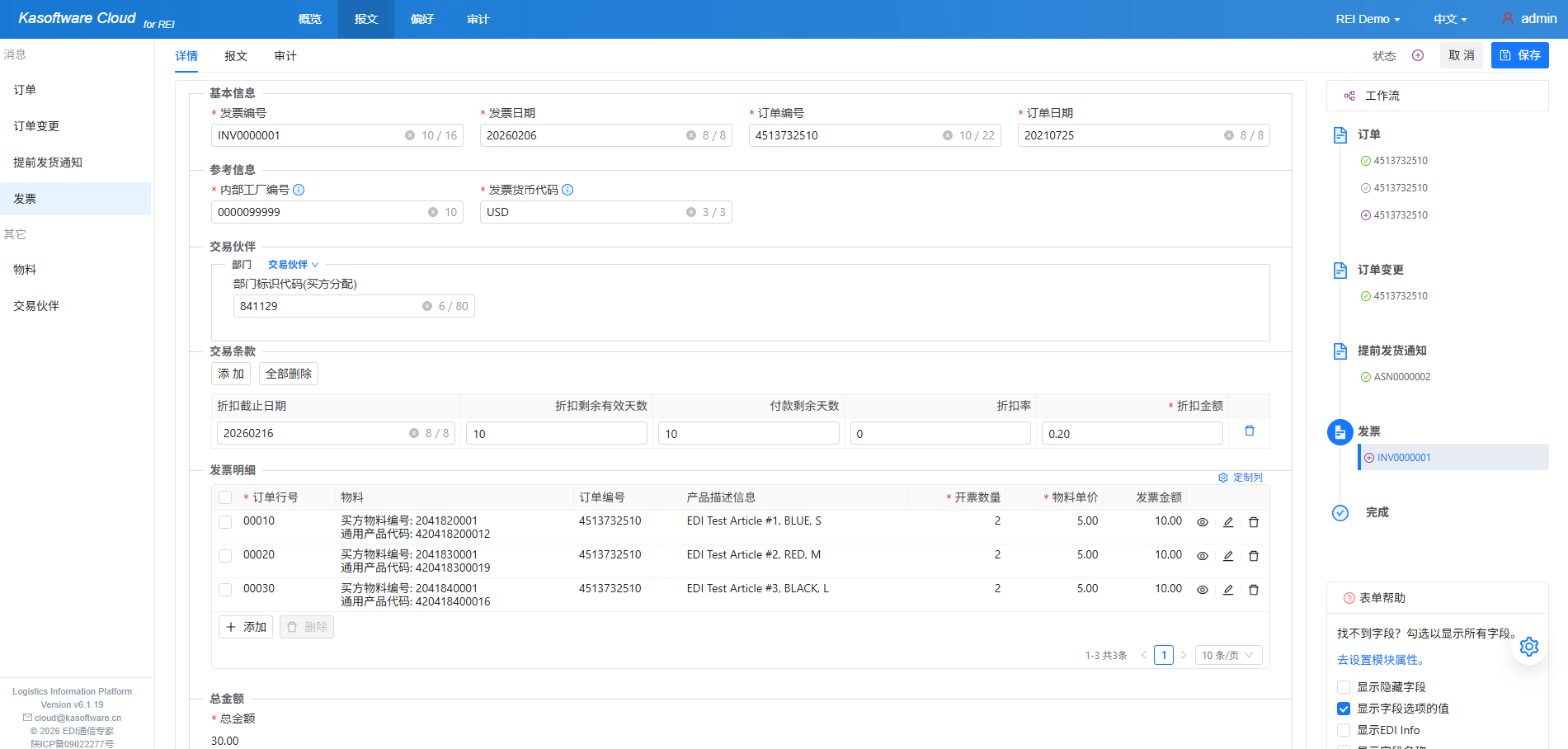Click the status plus circle icon beside 状态
Image resolution: width=1568 pixels, height=749 pixels.
pos(1417,55)
